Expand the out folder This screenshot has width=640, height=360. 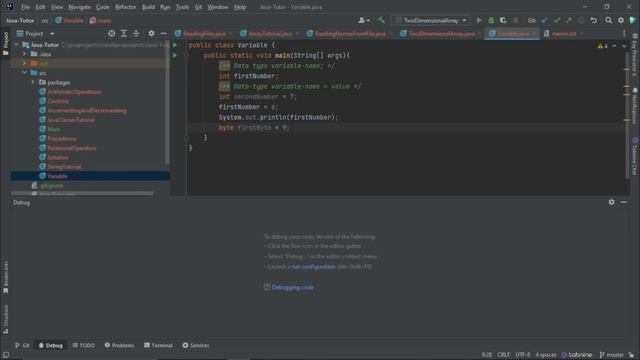coord(24,63)
